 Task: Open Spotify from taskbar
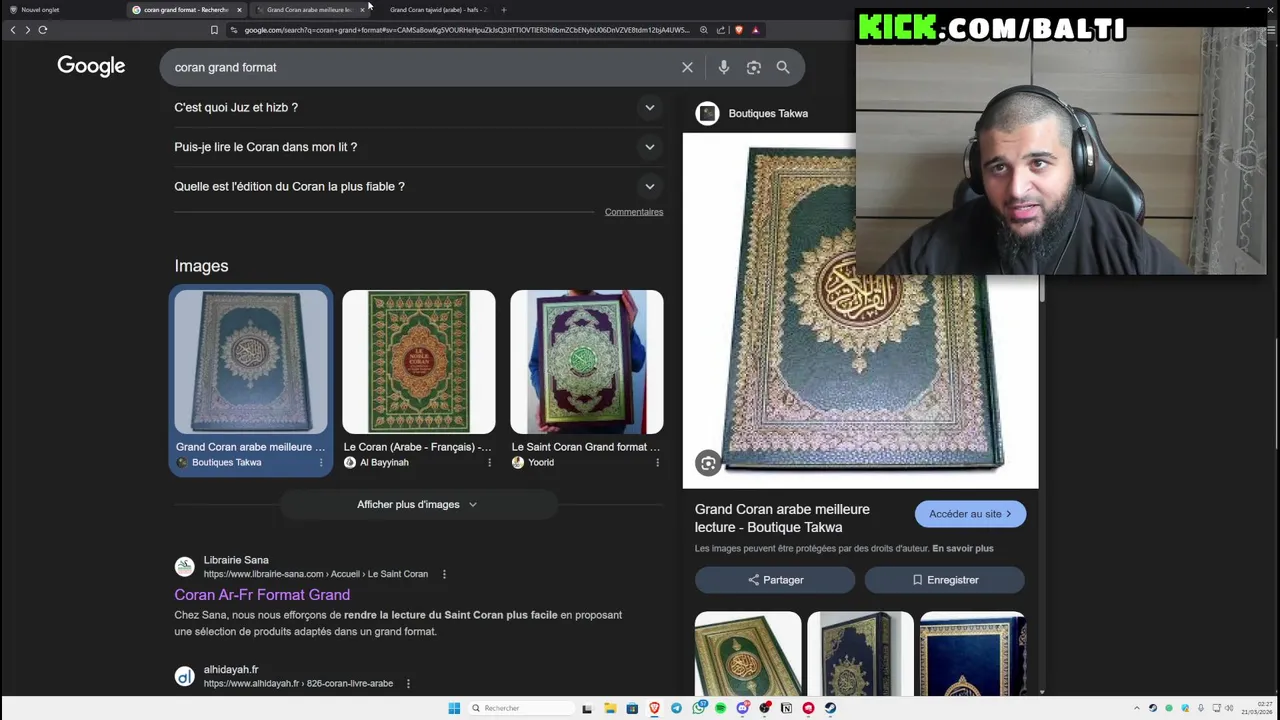[x=720, y=708]
